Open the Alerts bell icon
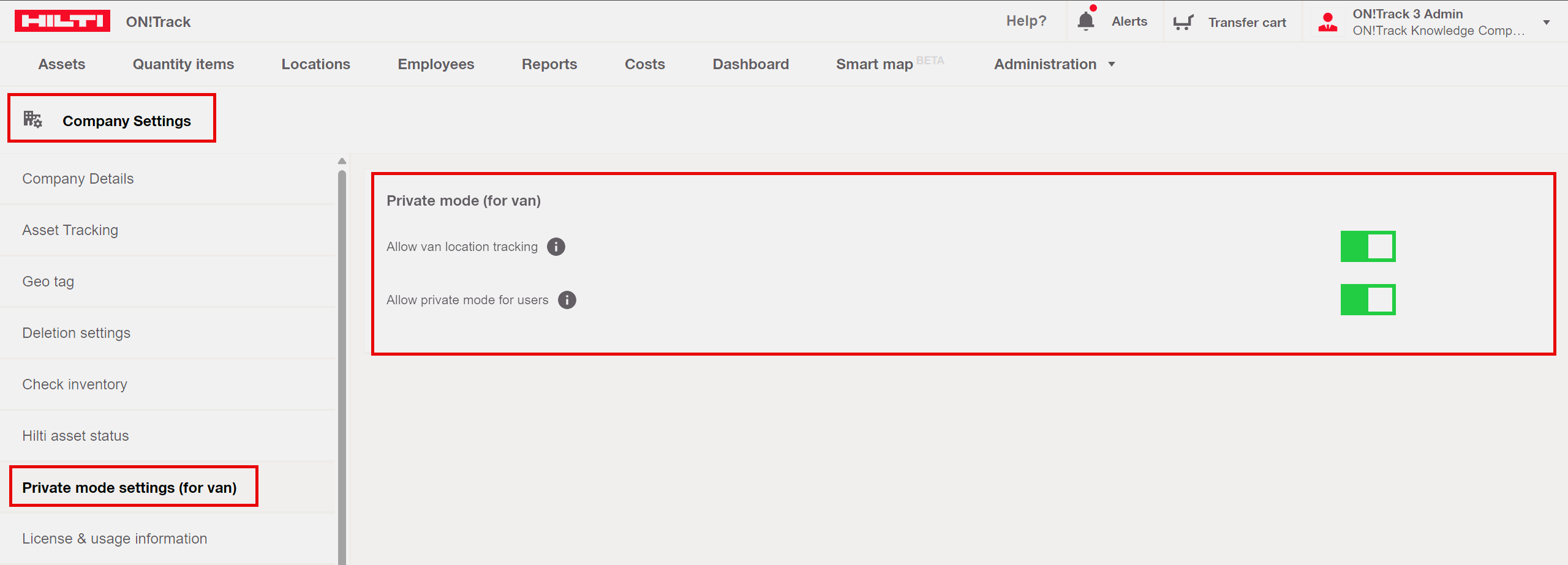This screenshot has width=1568, height=565. [x=1086, y=21]
